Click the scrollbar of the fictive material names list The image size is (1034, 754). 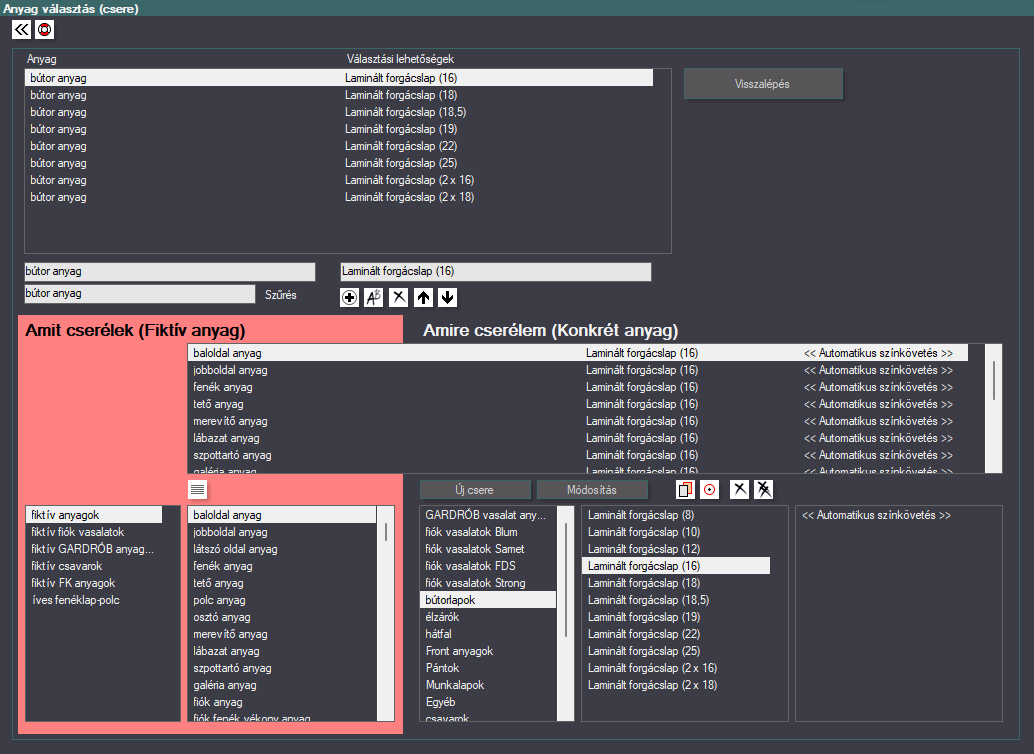386,613
